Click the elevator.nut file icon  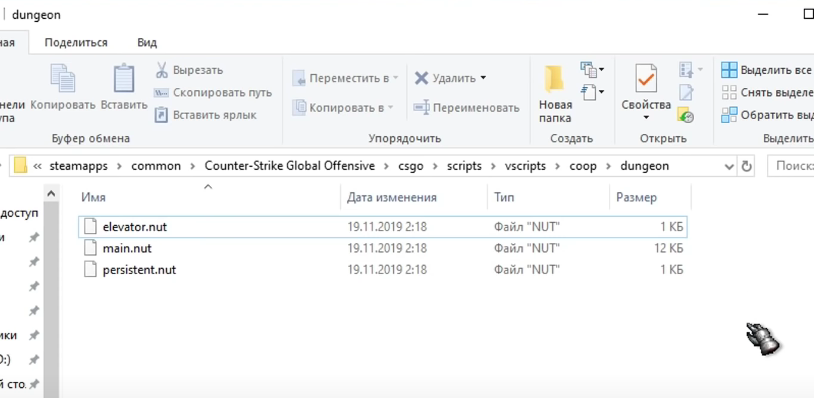(x=90, y=227)
